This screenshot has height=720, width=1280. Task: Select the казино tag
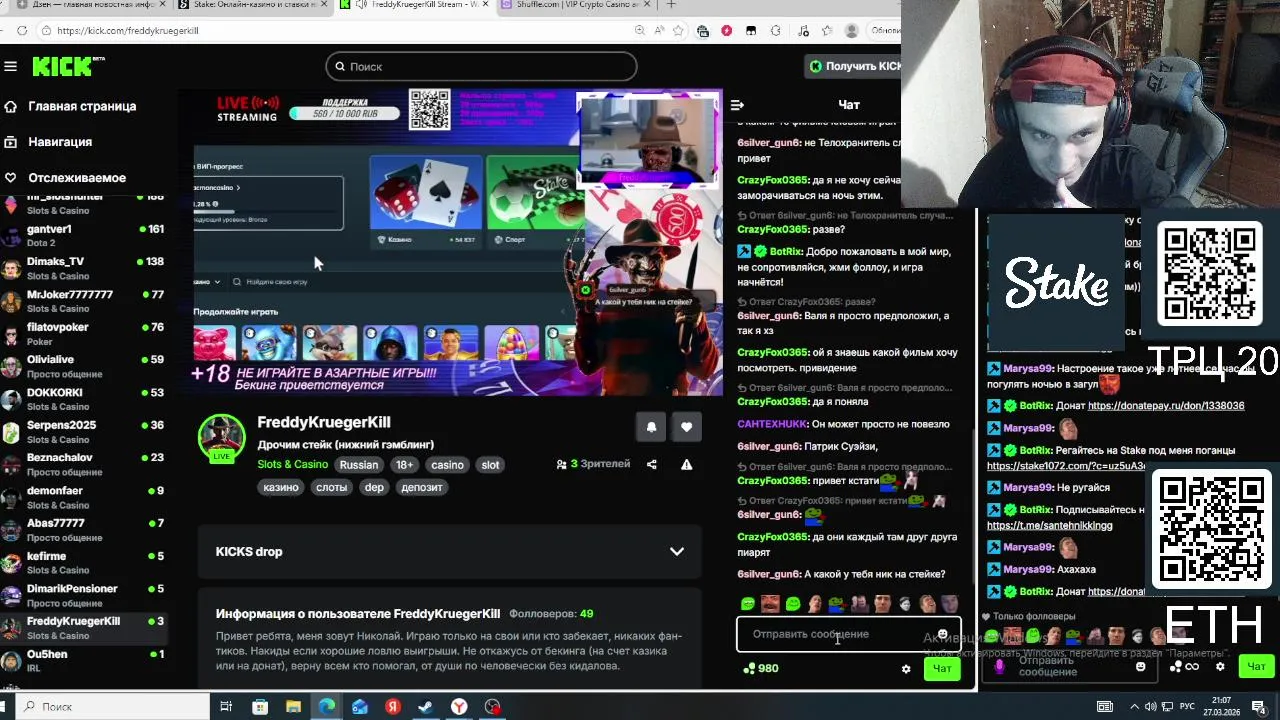click(281, 487)
